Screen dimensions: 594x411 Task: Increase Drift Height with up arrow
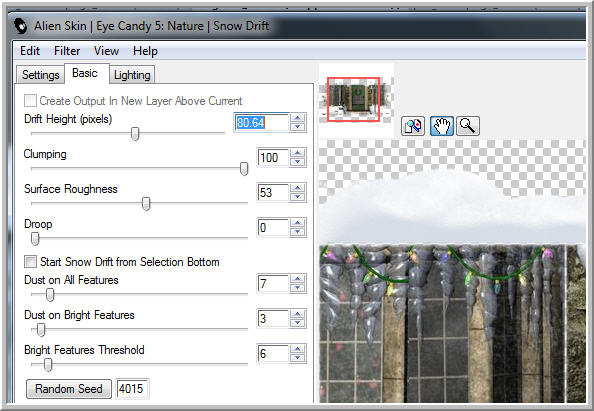298,118
